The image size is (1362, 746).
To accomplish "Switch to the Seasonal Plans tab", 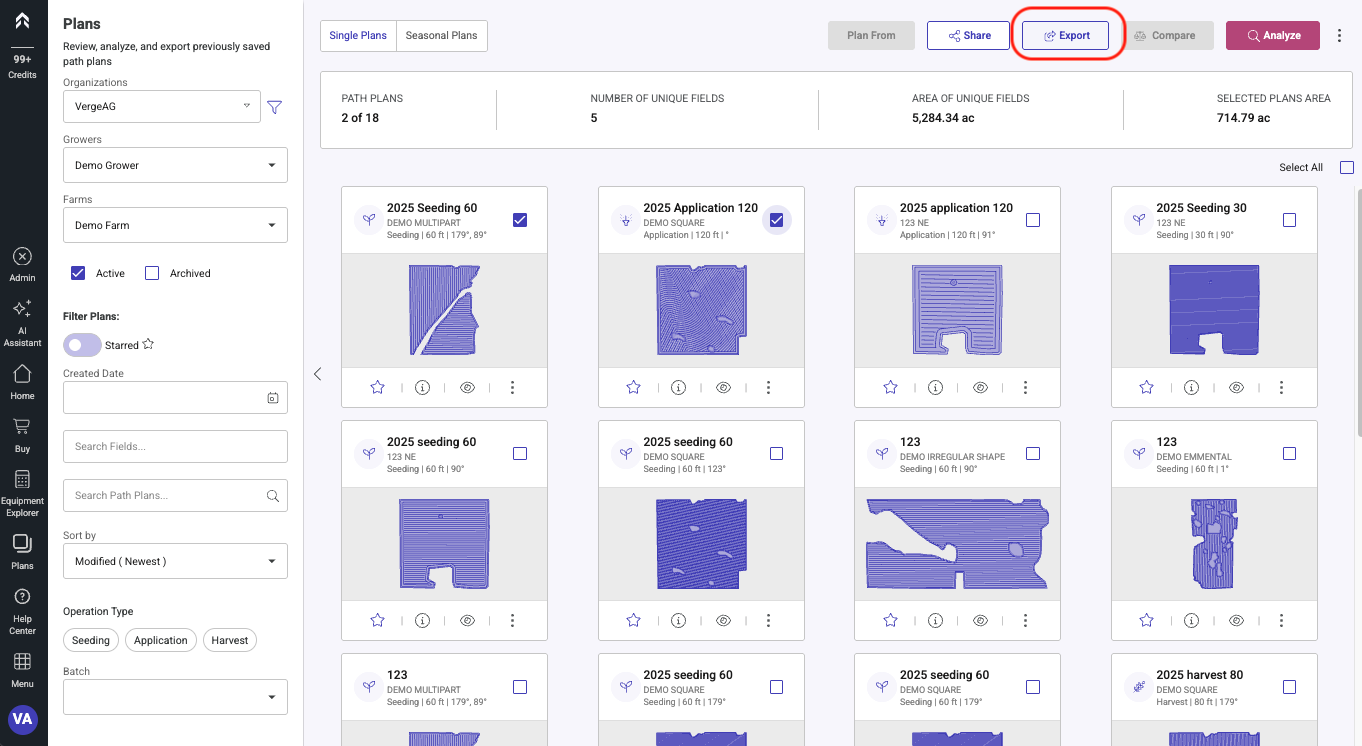I will pyautogui.click(x=441, y=36).
